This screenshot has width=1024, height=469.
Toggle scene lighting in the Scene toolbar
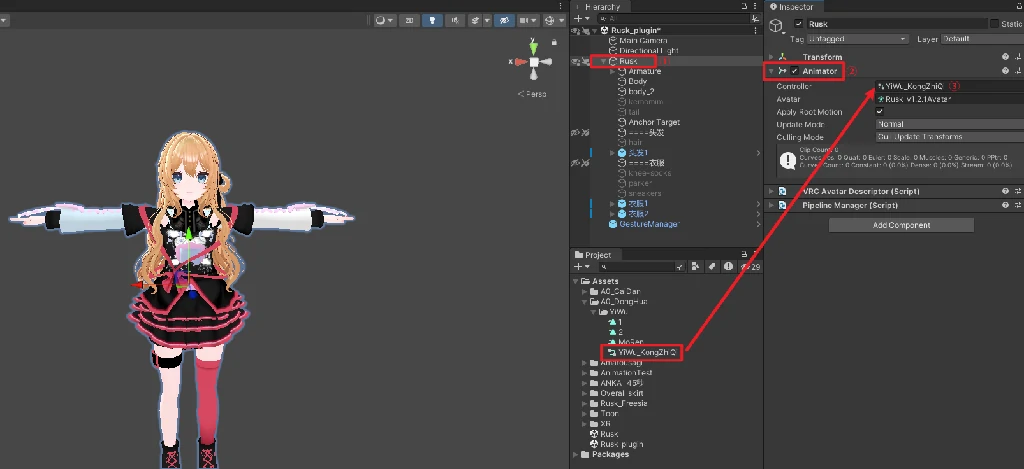click(431, 20)
